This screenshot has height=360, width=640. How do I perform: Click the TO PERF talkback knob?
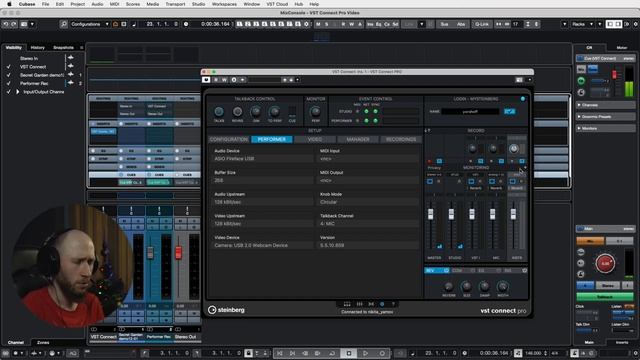pos(274,111)
